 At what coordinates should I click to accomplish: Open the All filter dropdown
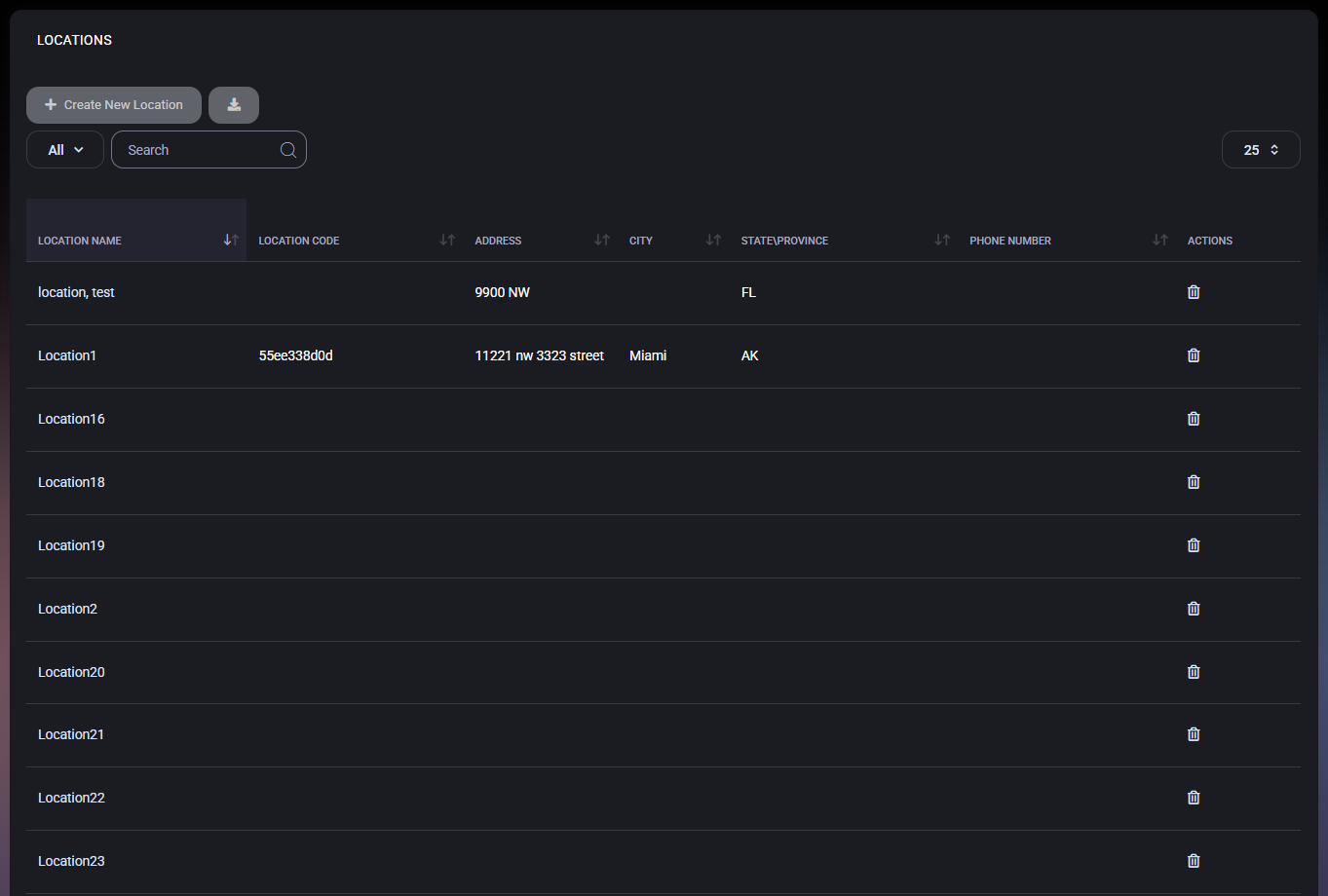click(65, 150)
